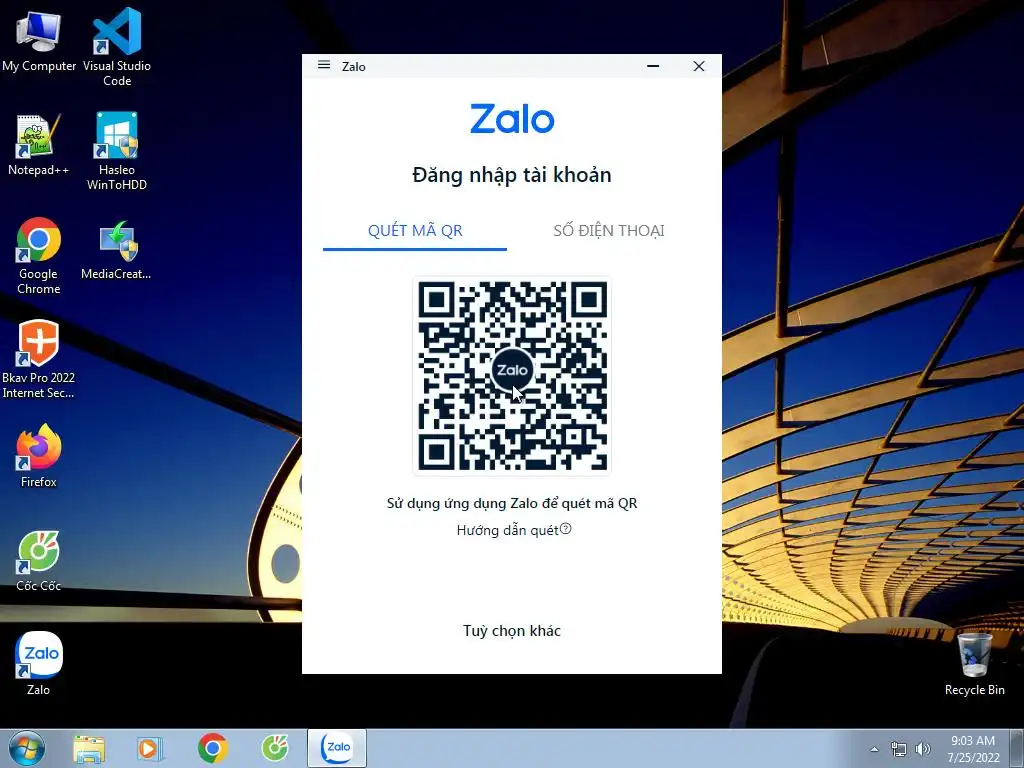The image size is (1024, 768).
Task: Open Tuỳ chọn khác options
Action: tap(512, 631)
